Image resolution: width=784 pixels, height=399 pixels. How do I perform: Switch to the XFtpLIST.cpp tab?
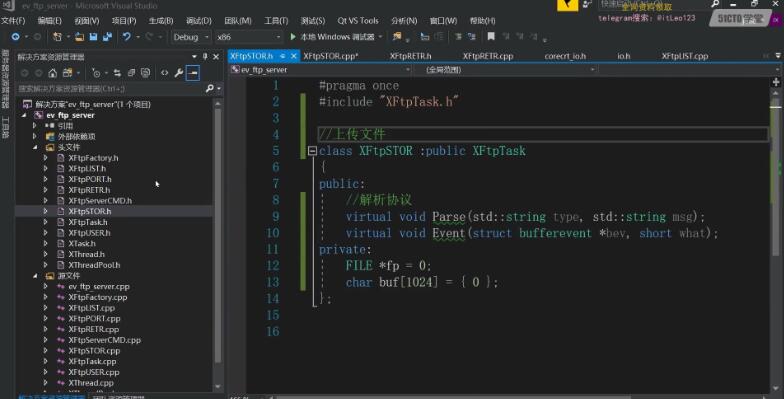coord(684,56)
